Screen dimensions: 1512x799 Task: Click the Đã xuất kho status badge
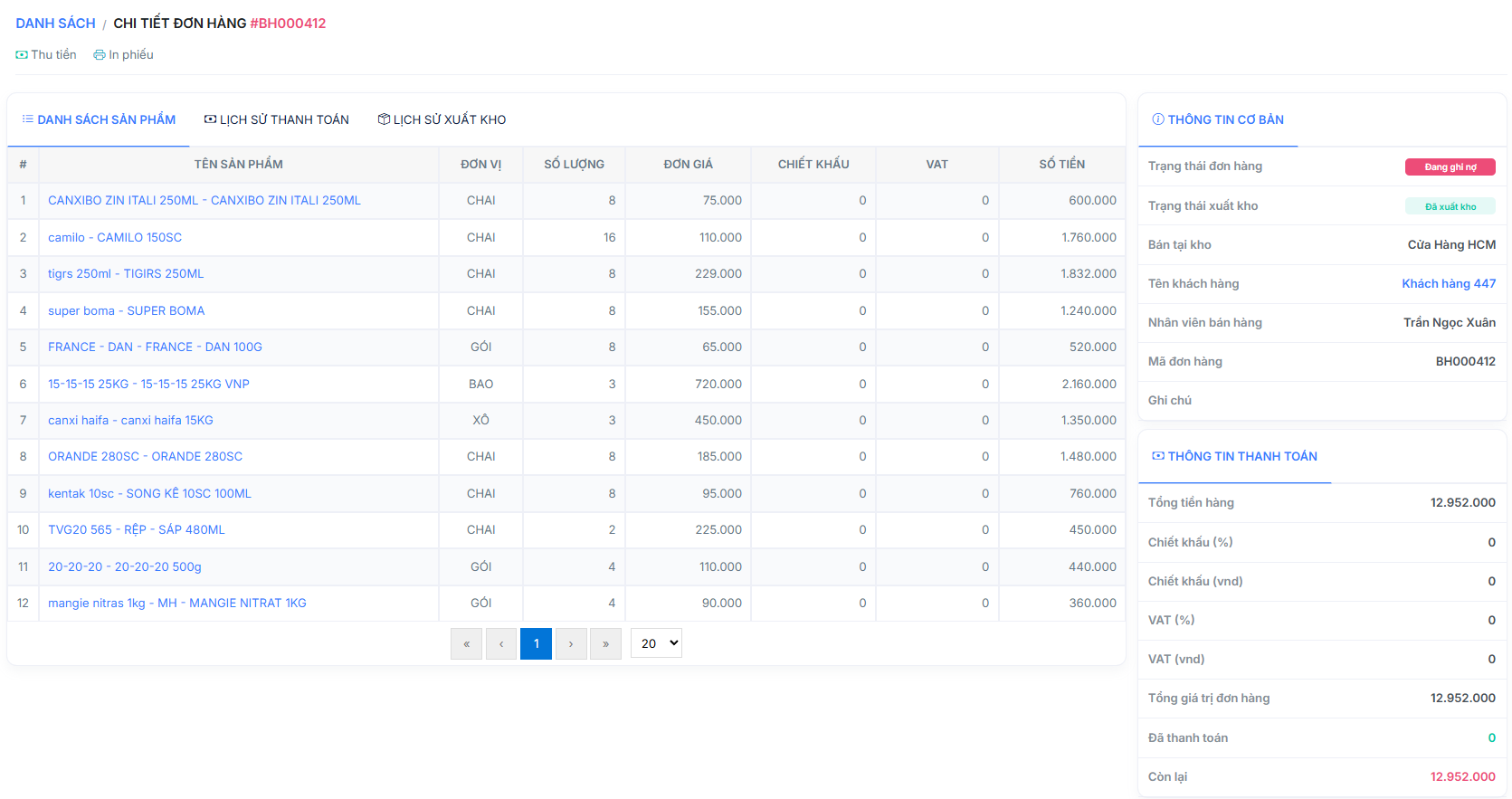click(x=1450, y=206)
